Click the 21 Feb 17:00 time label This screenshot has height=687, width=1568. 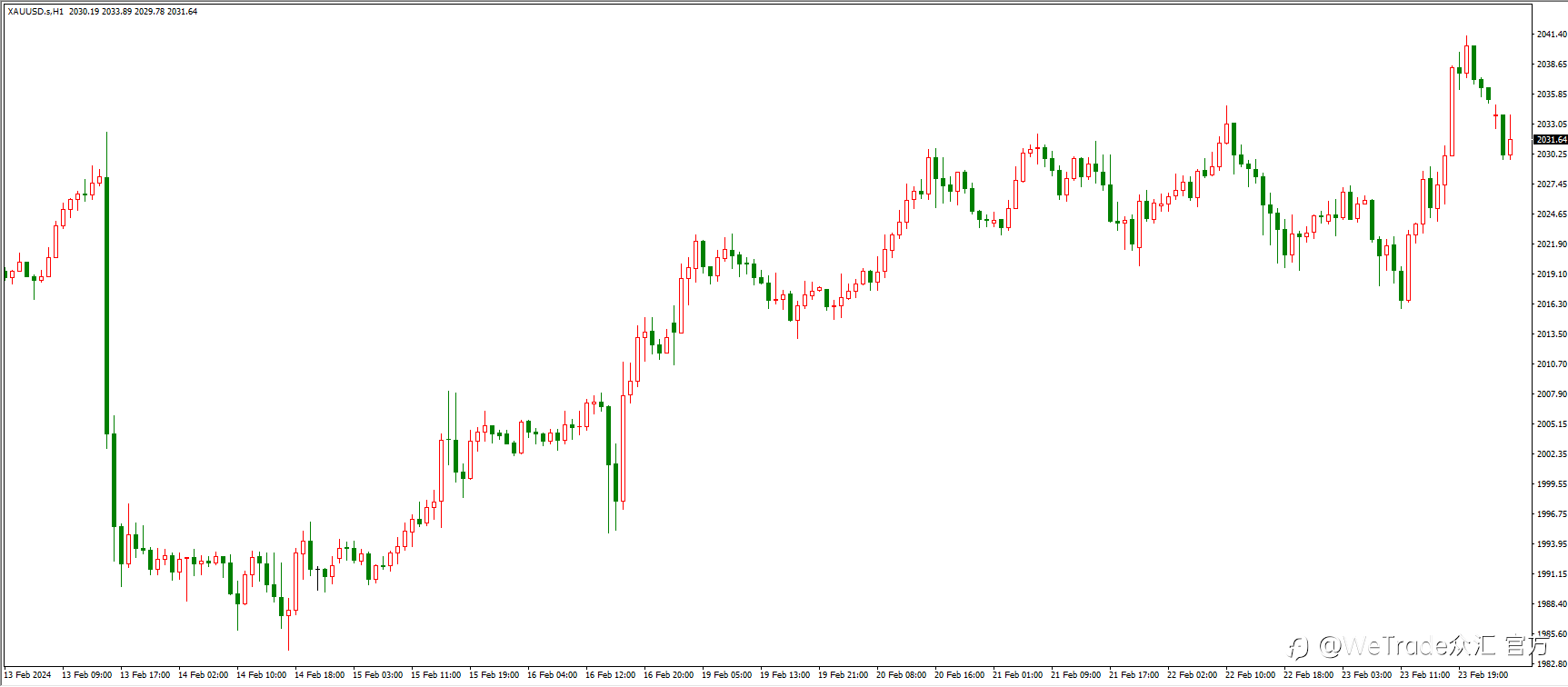[1134, 675]
